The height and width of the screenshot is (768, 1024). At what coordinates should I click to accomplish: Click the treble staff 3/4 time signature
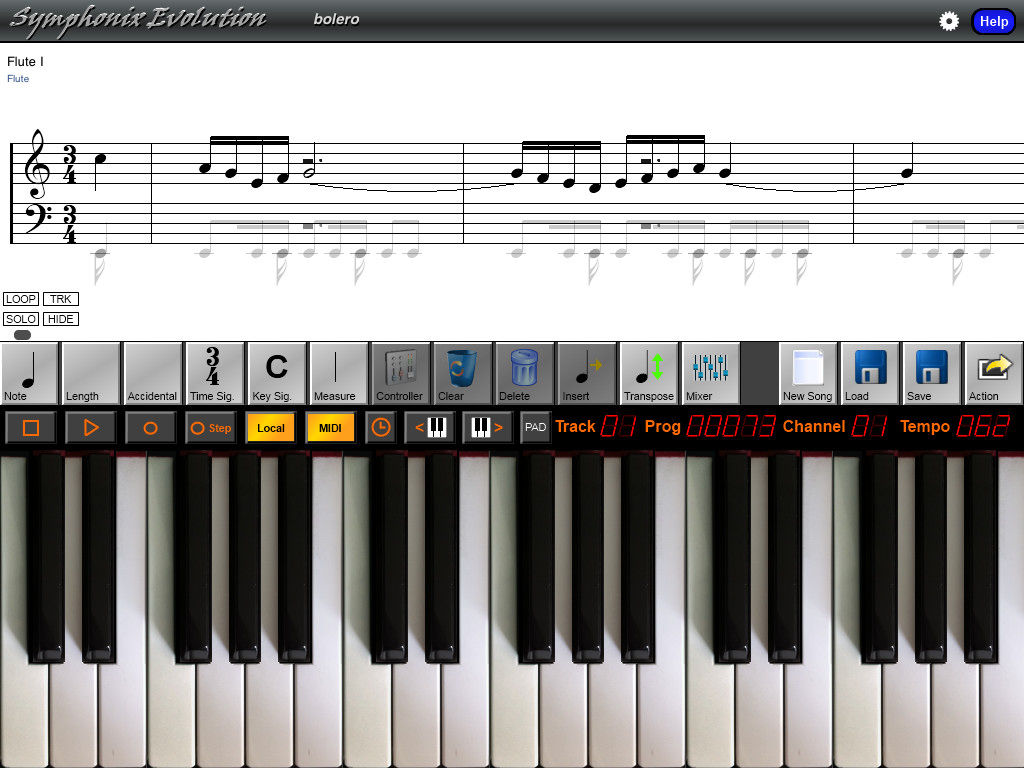(x=69, y=165)
